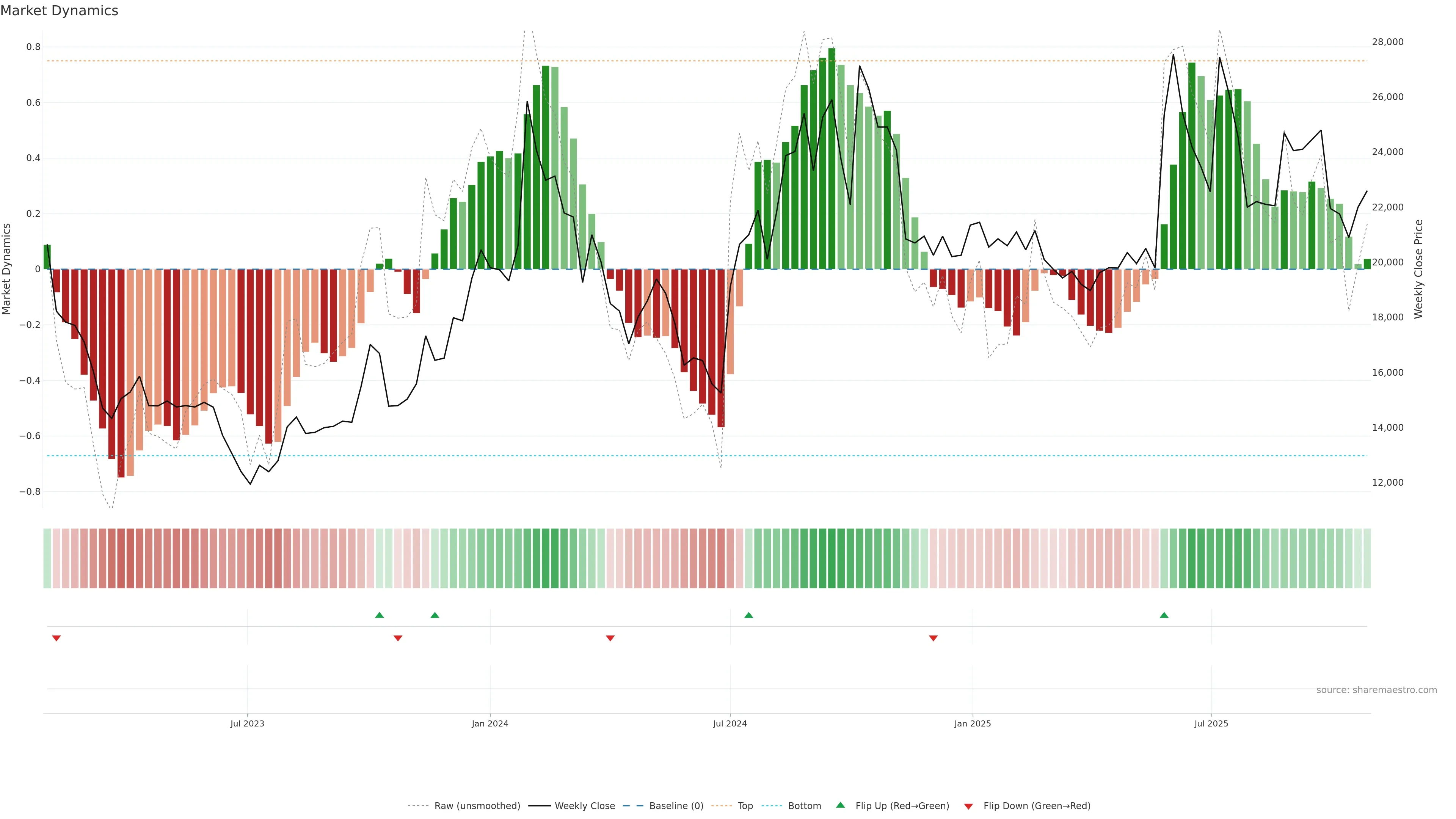This screenshot has height=819, width=1456.
Task: Toggle the Top legend entry
Action: [745, 806]
